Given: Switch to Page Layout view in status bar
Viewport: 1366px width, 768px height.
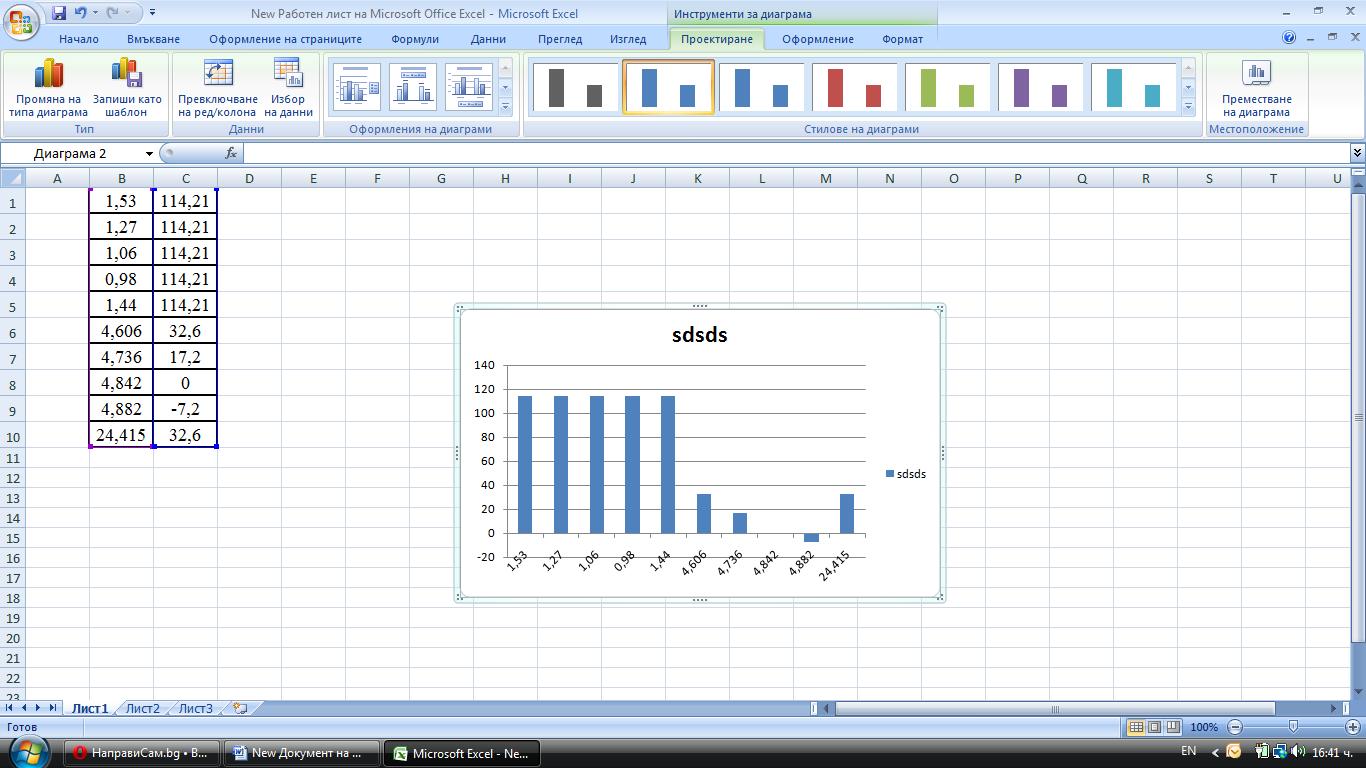Looking at the screenshot, I should 1154,727.
